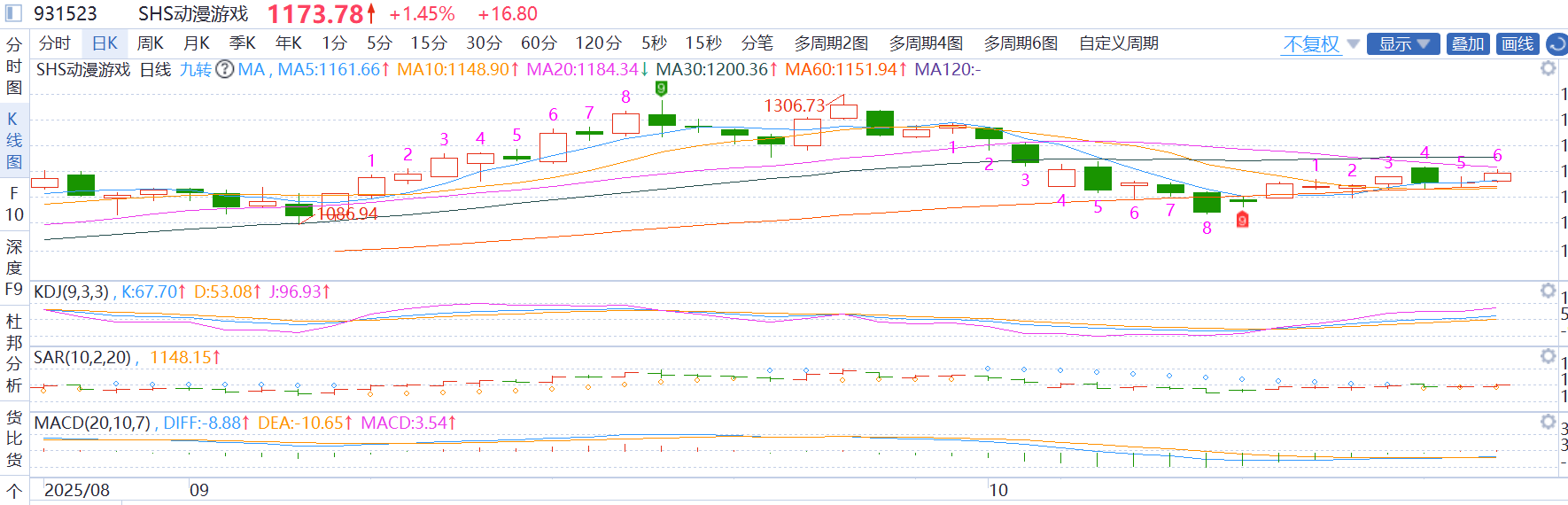Select the 日K daily candlestick tab
This screenshot has height=505, width=1568.
pyautogui.click(x=105, y=43)
